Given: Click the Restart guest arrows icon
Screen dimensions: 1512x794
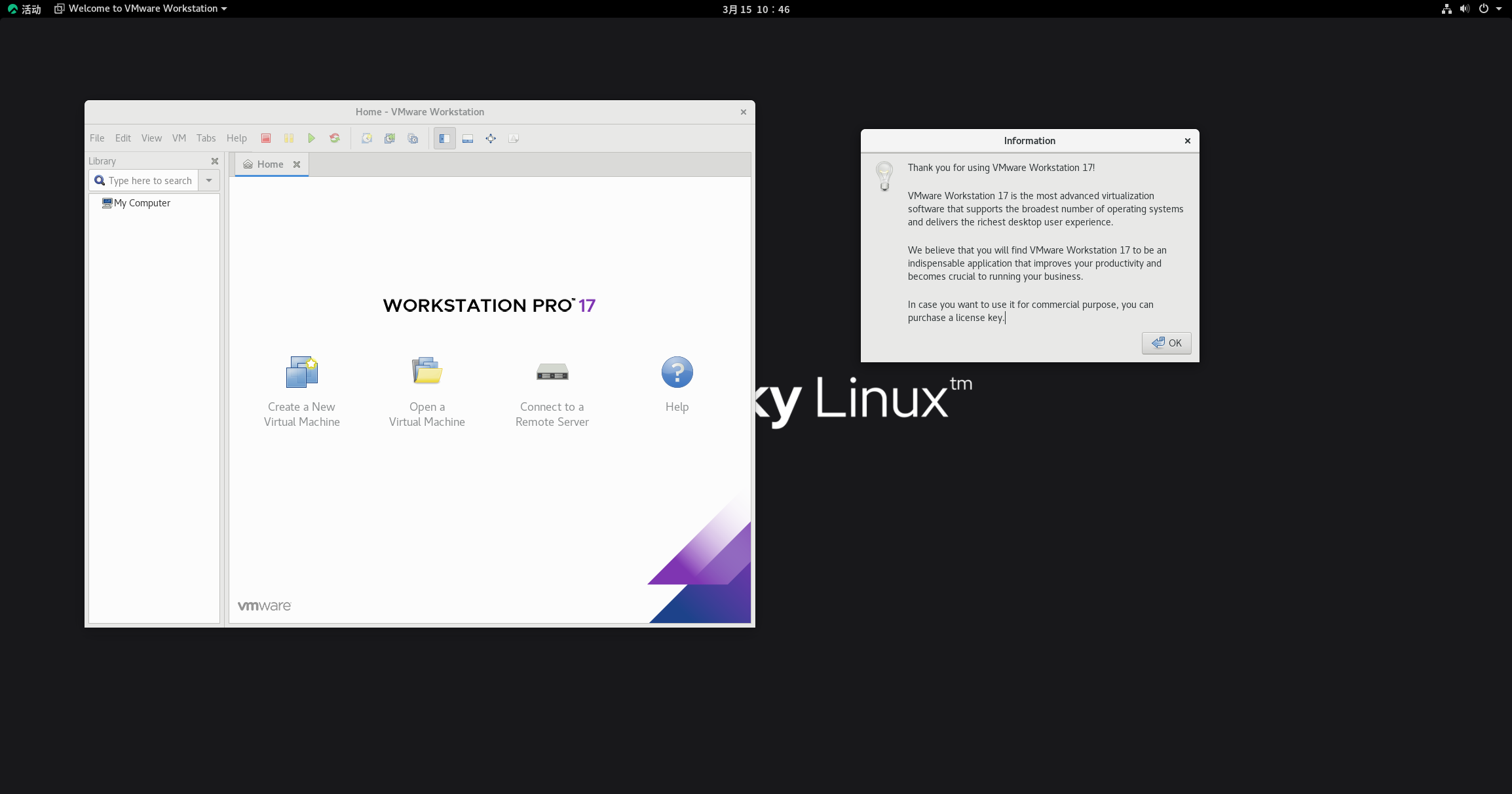Looking at the screenshot, I should click(335, 138).
